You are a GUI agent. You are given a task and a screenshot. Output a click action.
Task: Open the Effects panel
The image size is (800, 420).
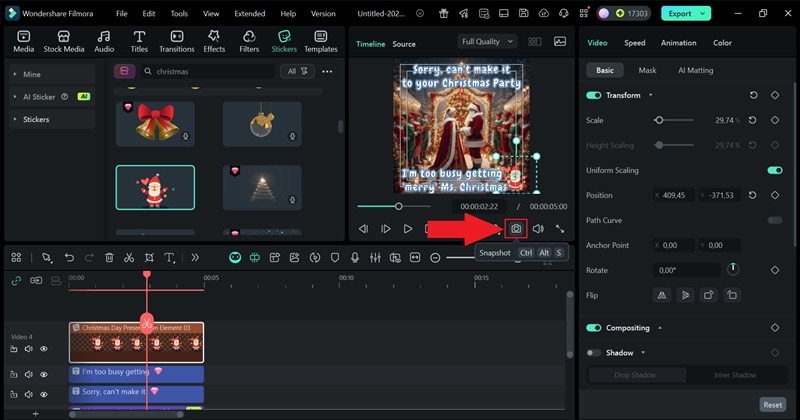pos(214,41)
